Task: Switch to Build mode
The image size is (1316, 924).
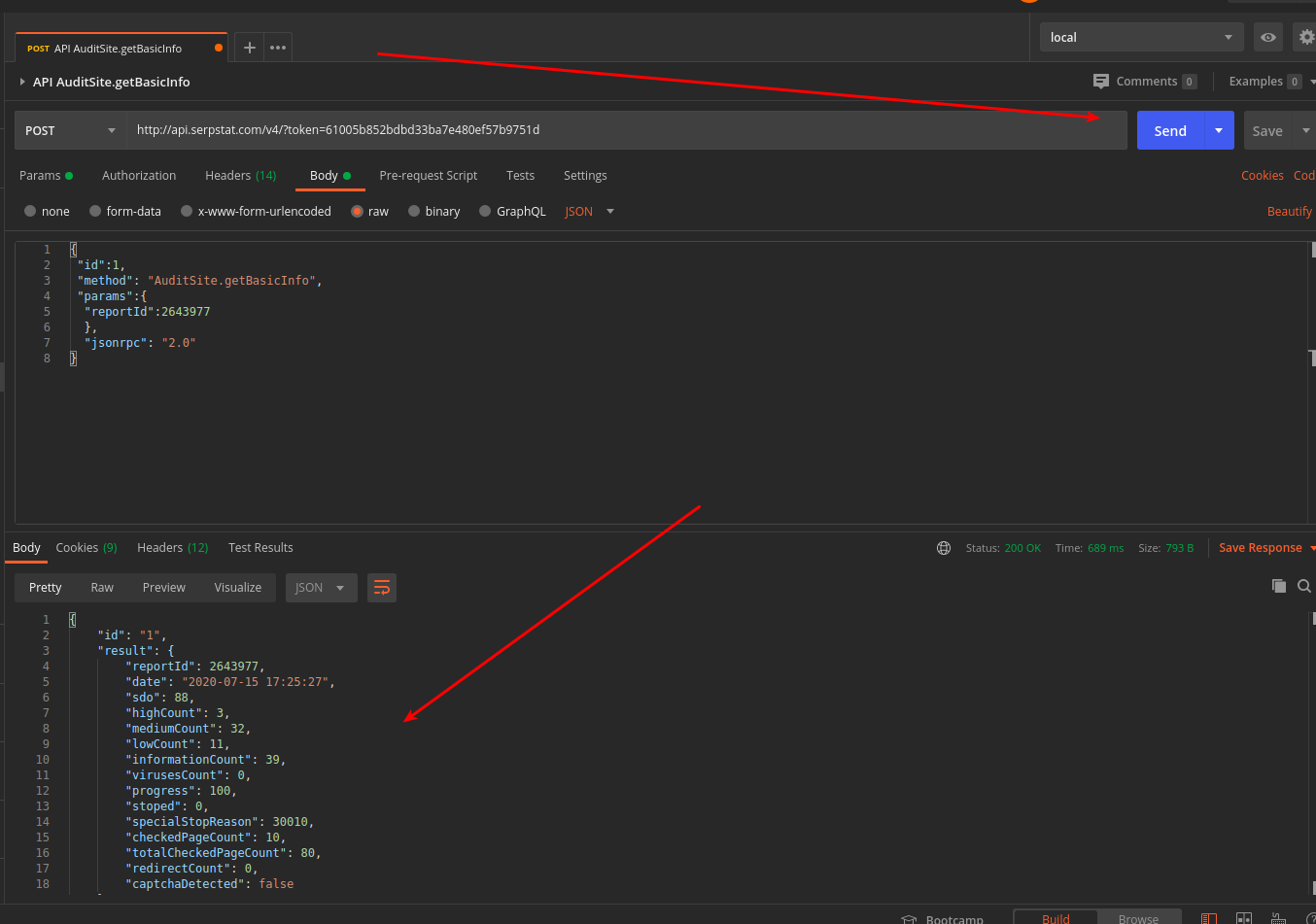Action: tap(1056, 918)
